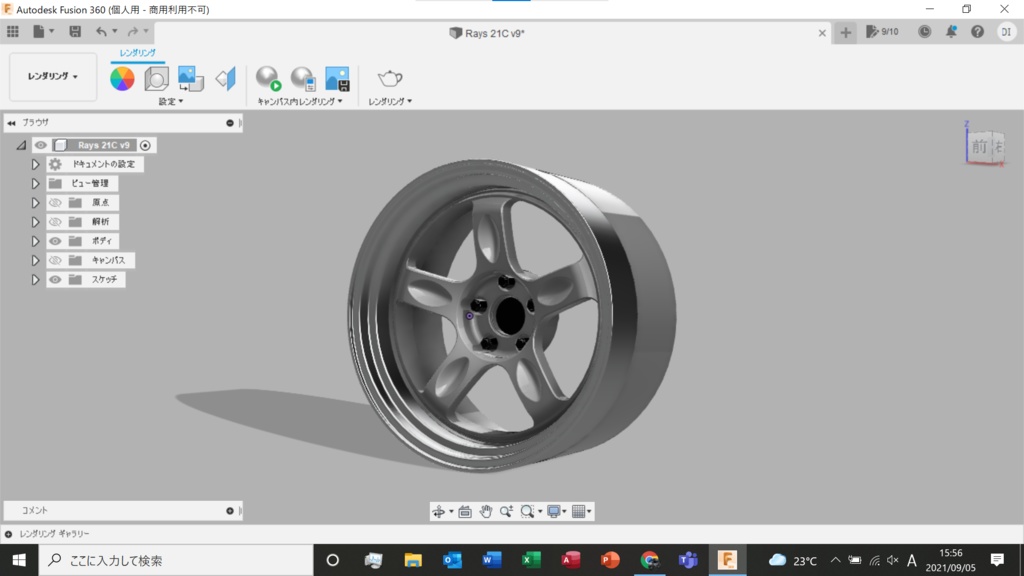
Task: Collapse the Rays 21C v9 root node
Action: [x=22, y=146]
